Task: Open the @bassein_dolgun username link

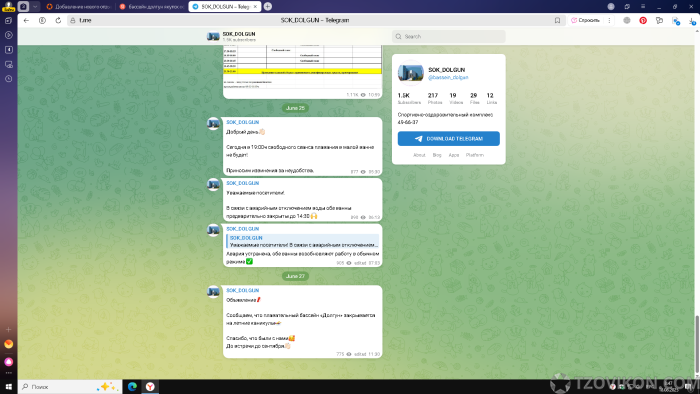Action: [448, 78]
